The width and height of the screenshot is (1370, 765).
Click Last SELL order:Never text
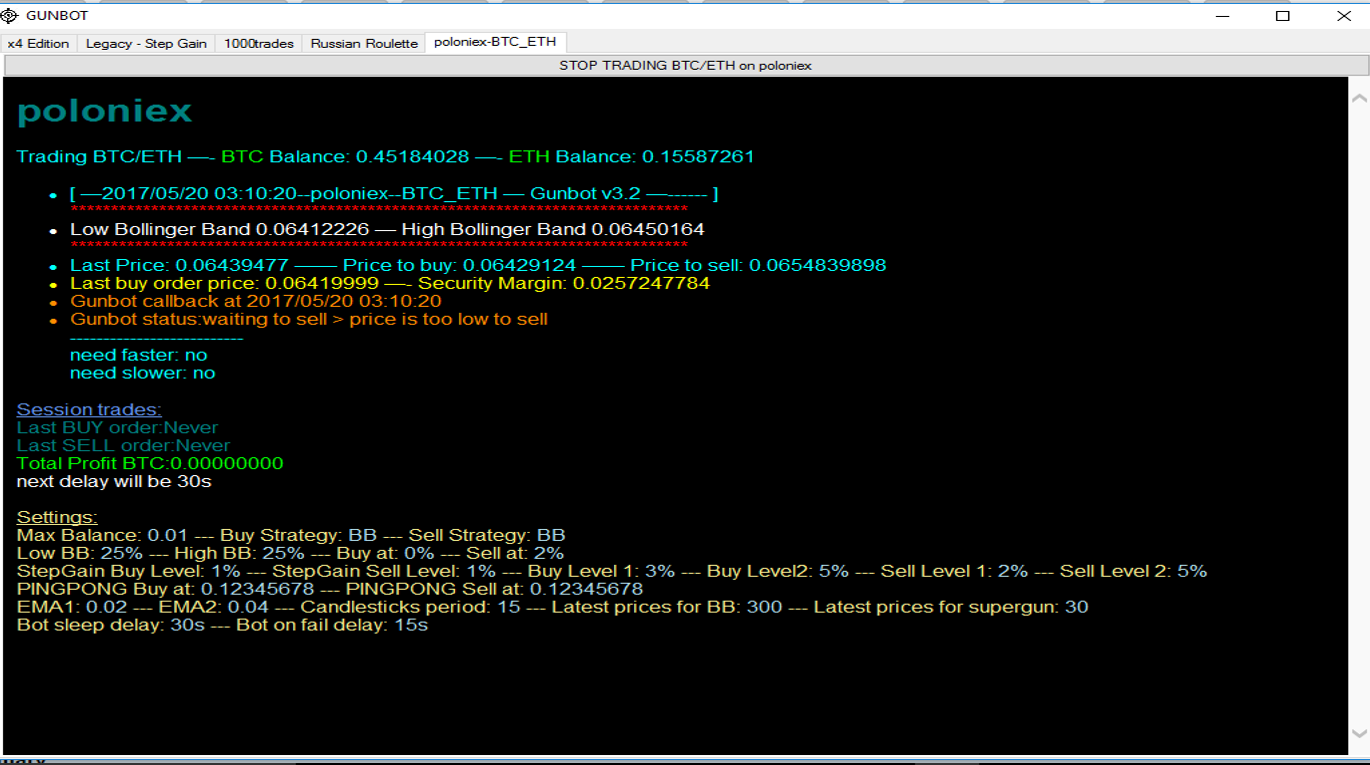(123, 445)
